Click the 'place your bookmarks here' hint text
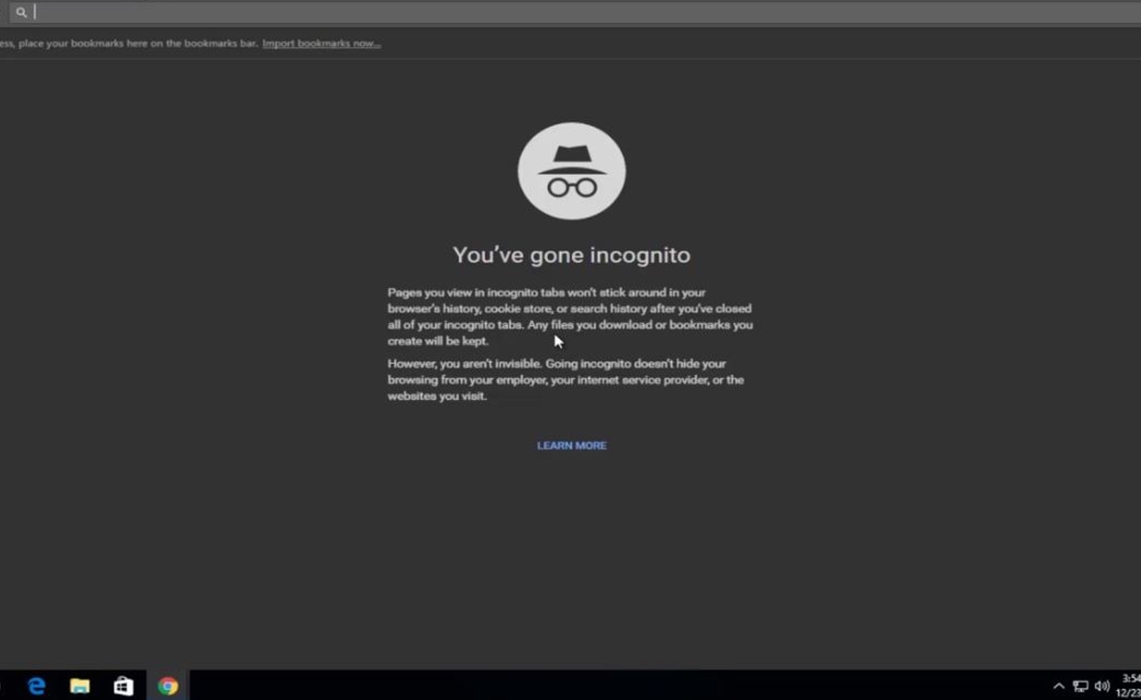This screenshot has height=700, width=1141. [x=130, y=44]
